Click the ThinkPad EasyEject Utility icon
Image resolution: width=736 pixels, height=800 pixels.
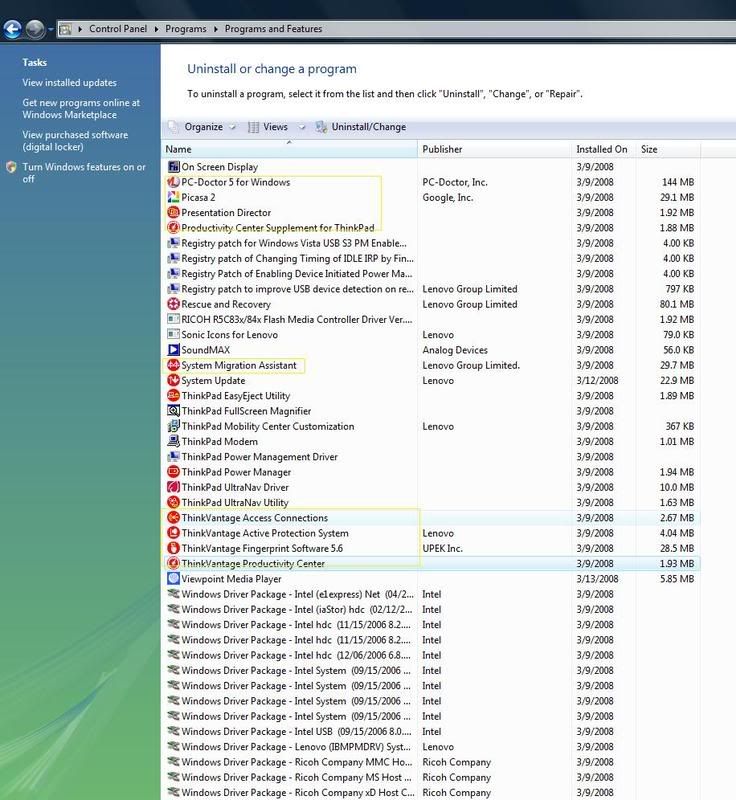pyautogui.click(x=173, y=395)
